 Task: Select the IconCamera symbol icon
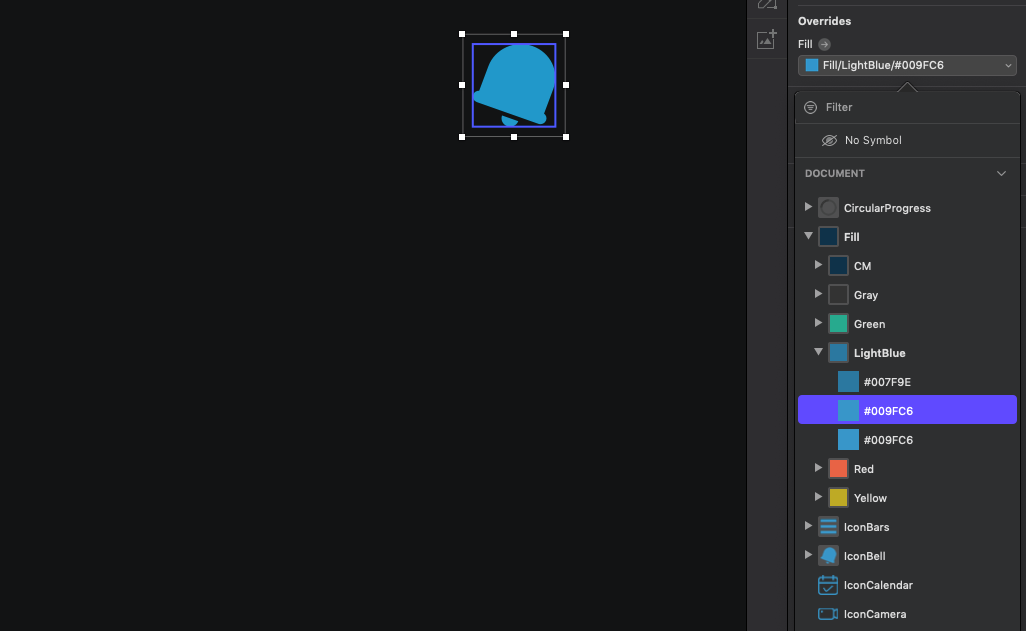click(828, 614)
